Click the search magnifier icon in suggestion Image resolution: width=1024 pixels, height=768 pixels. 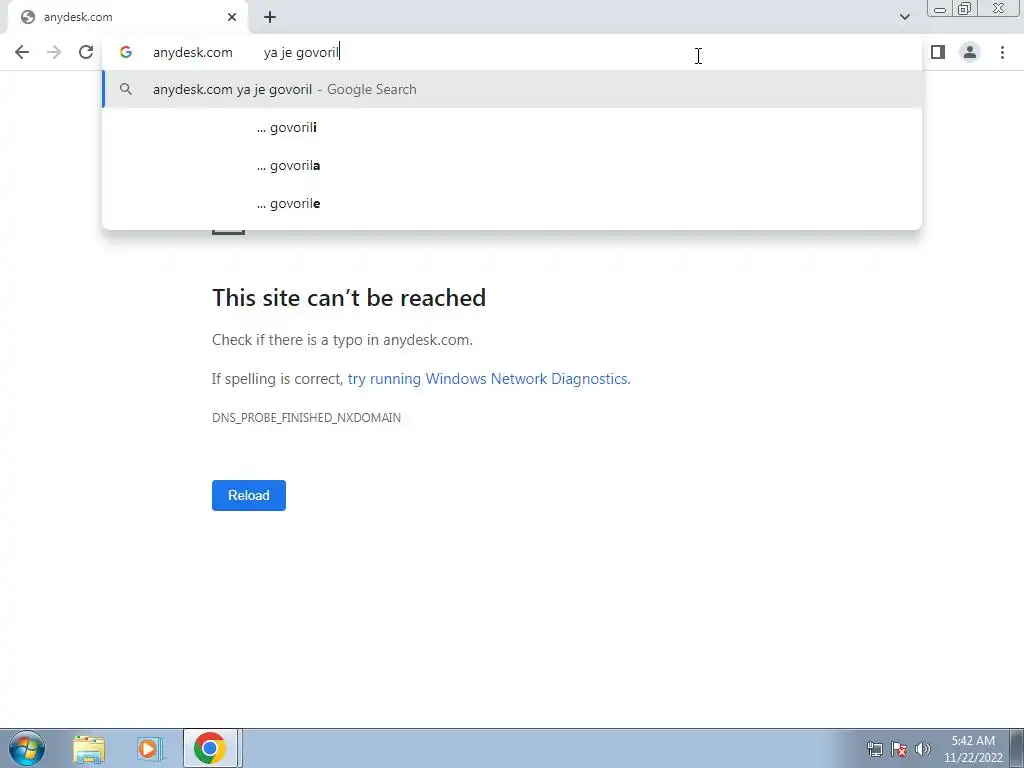[x=126, y=89]
